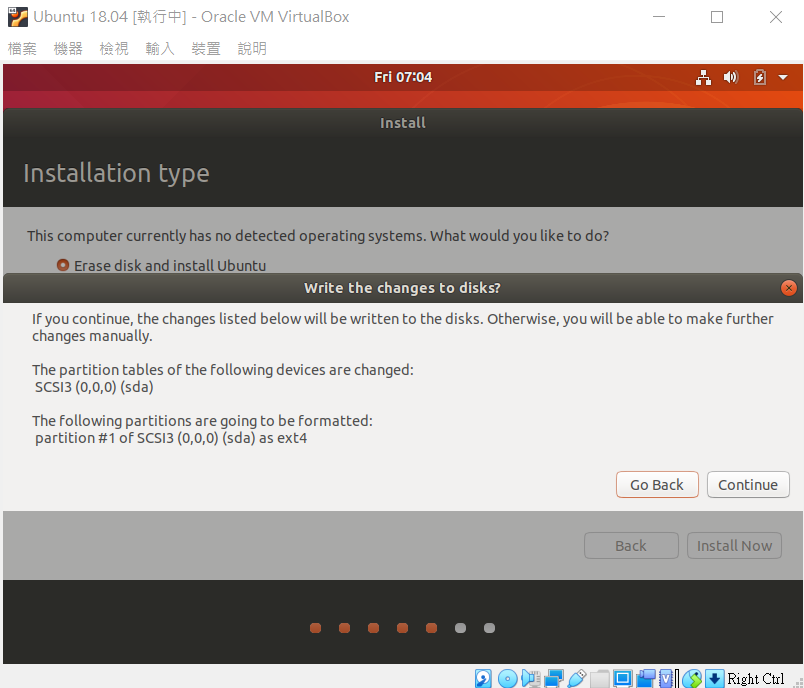
Task: Click the network adapters status icon
Action: tap(554, 678)
